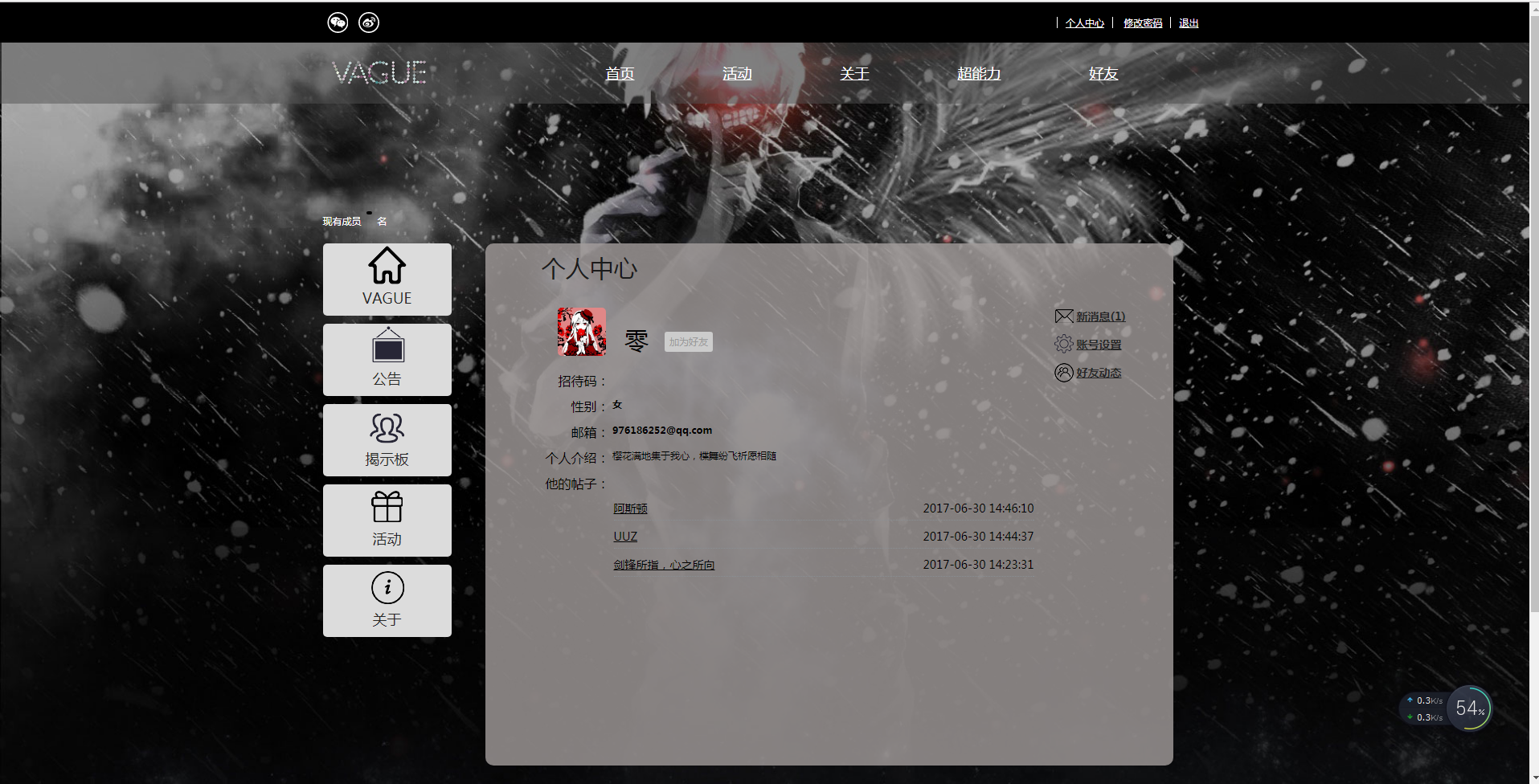Screen dimensions: 1539x784
Task: Open 新消息(1) link
Action: point(1101,316)
